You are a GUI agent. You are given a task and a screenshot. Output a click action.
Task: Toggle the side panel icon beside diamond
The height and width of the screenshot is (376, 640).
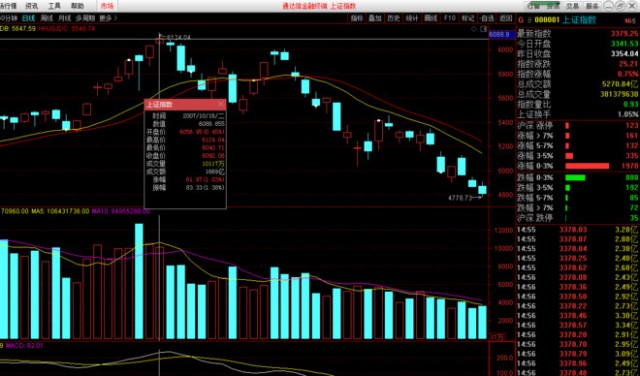[x=484, y=29]
